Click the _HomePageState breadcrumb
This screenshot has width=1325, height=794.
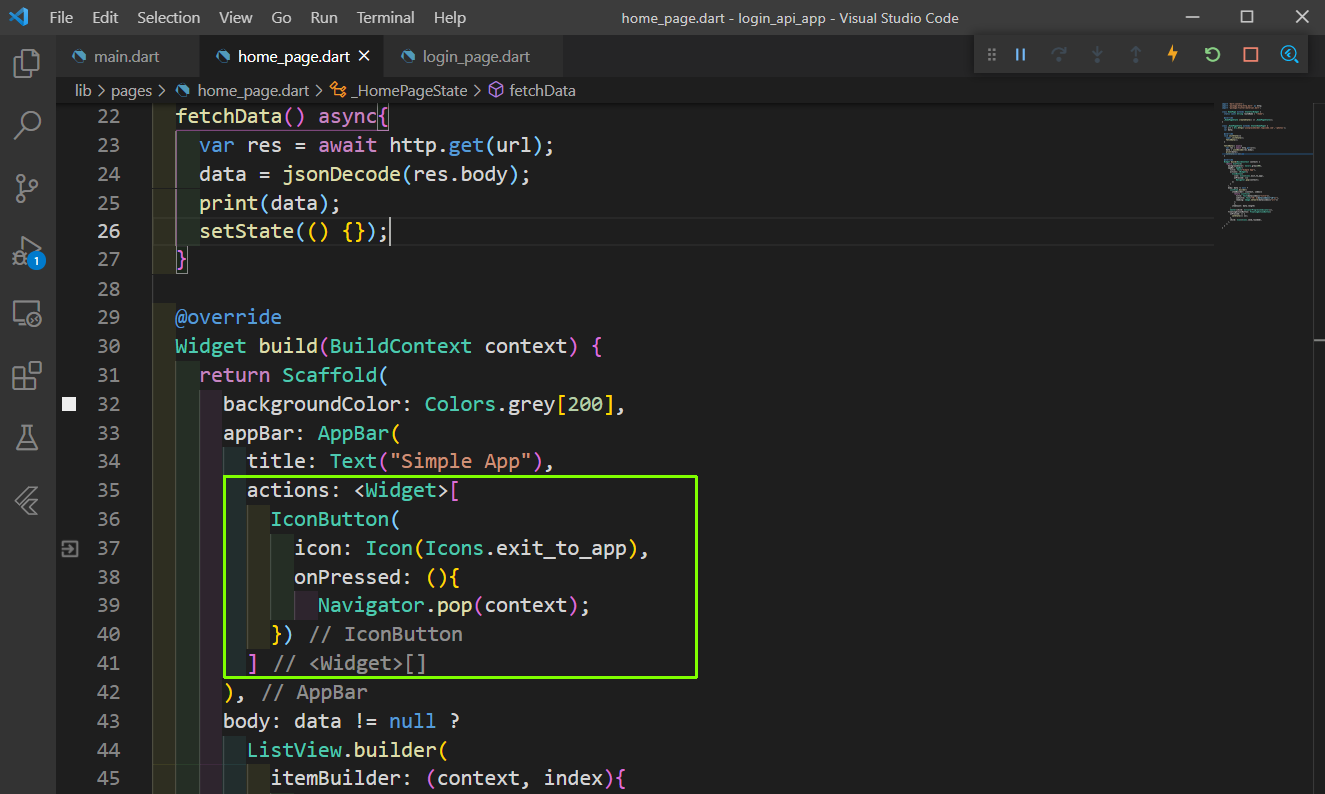[408, 90]
